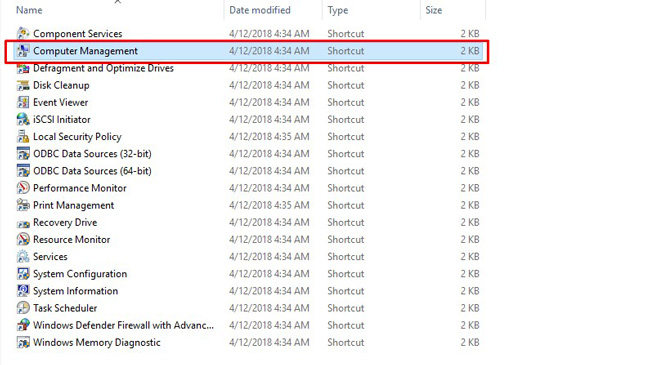Click the Services gear icon

pos(23,256)
